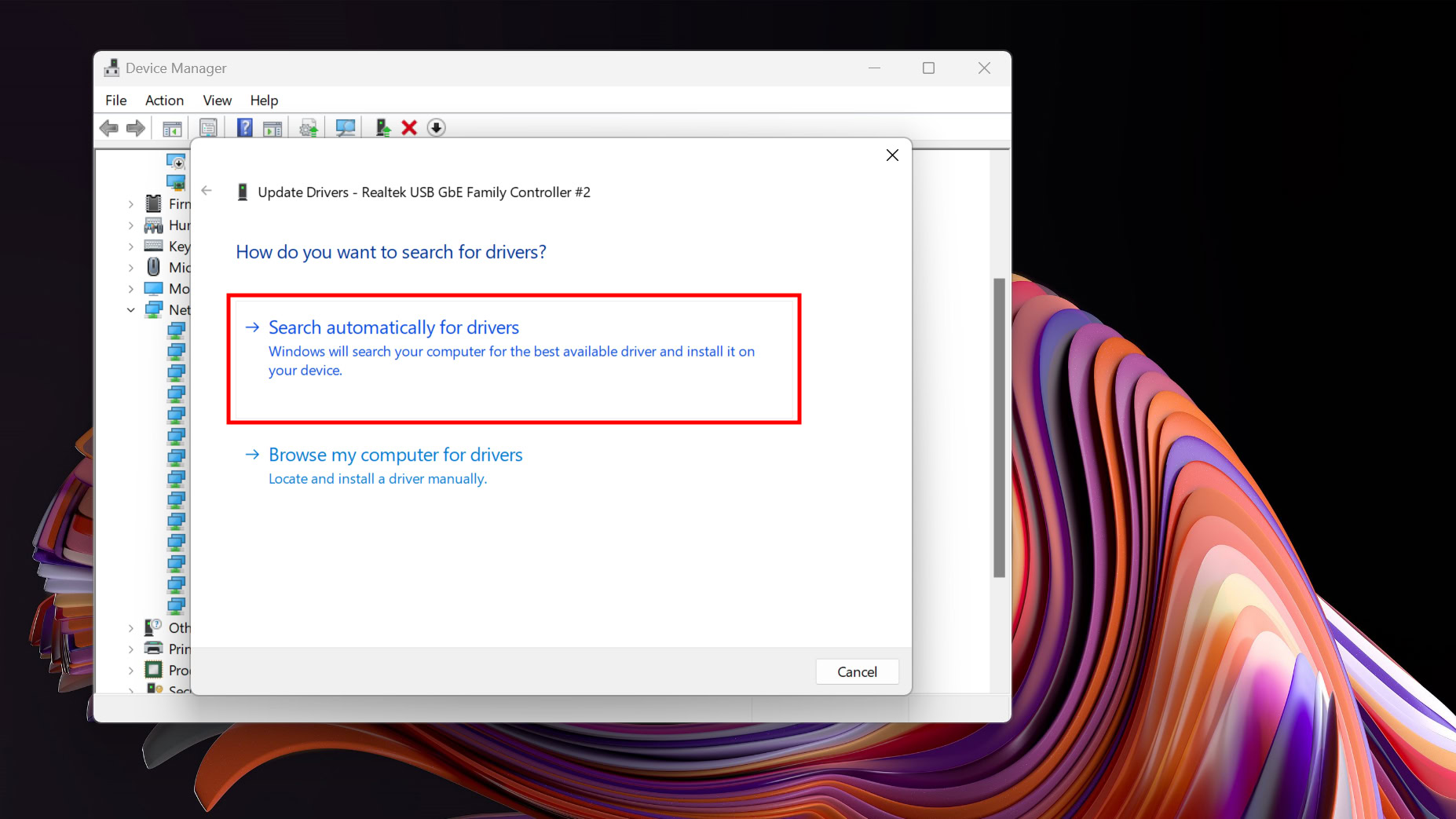Image resolution: width=1456 pixels, height=819 pixels.
Task: Click the 'Device Manager' window title text
Action: tap(176, 68)
